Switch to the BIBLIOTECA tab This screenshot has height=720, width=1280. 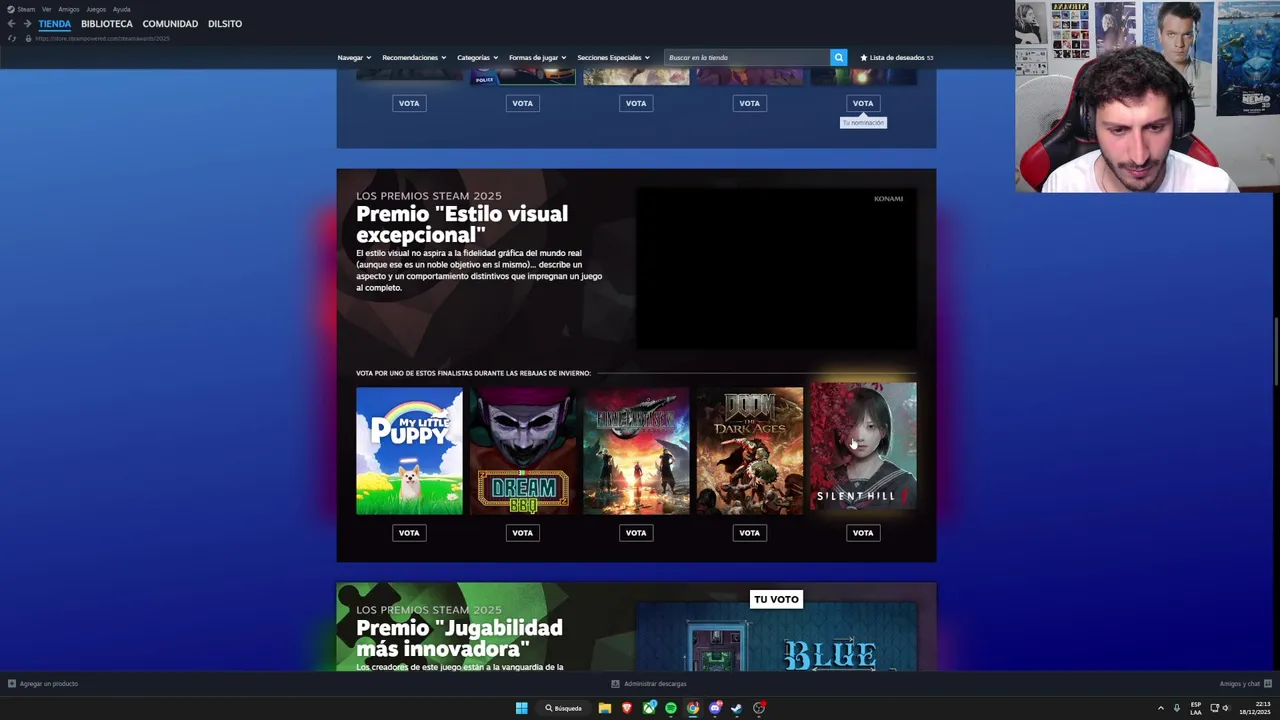[x=107, y=24]
